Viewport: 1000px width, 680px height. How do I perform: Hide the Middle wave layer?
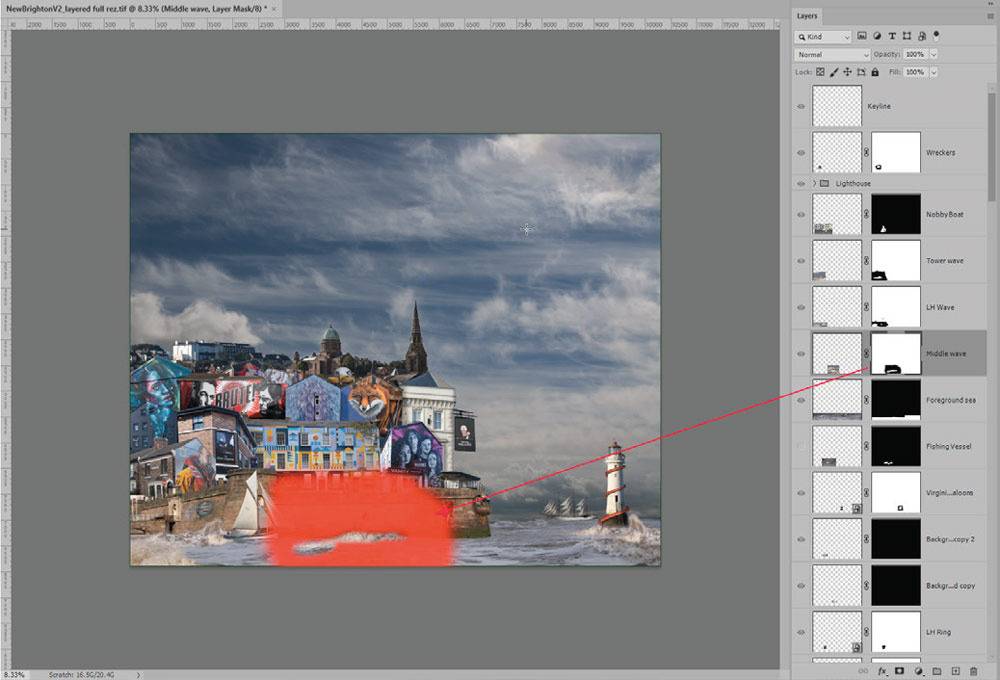(x=801, y=353)
